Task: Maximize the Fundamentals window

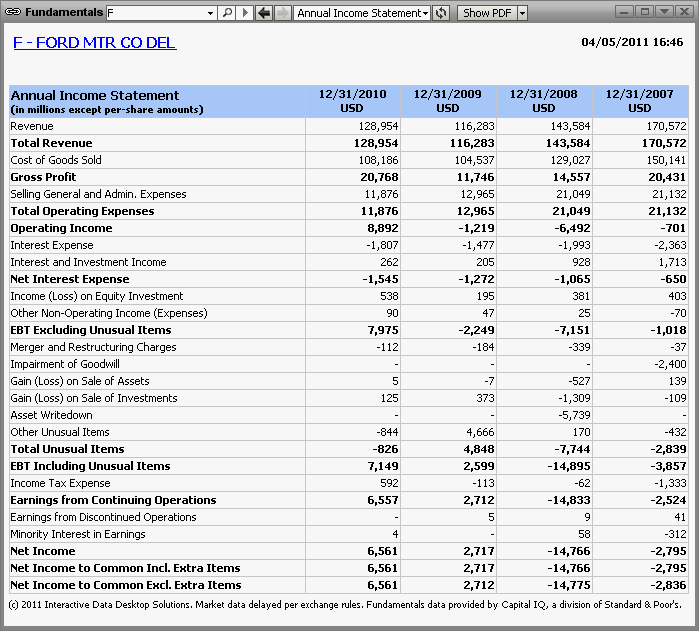Action: click(644, 12)
